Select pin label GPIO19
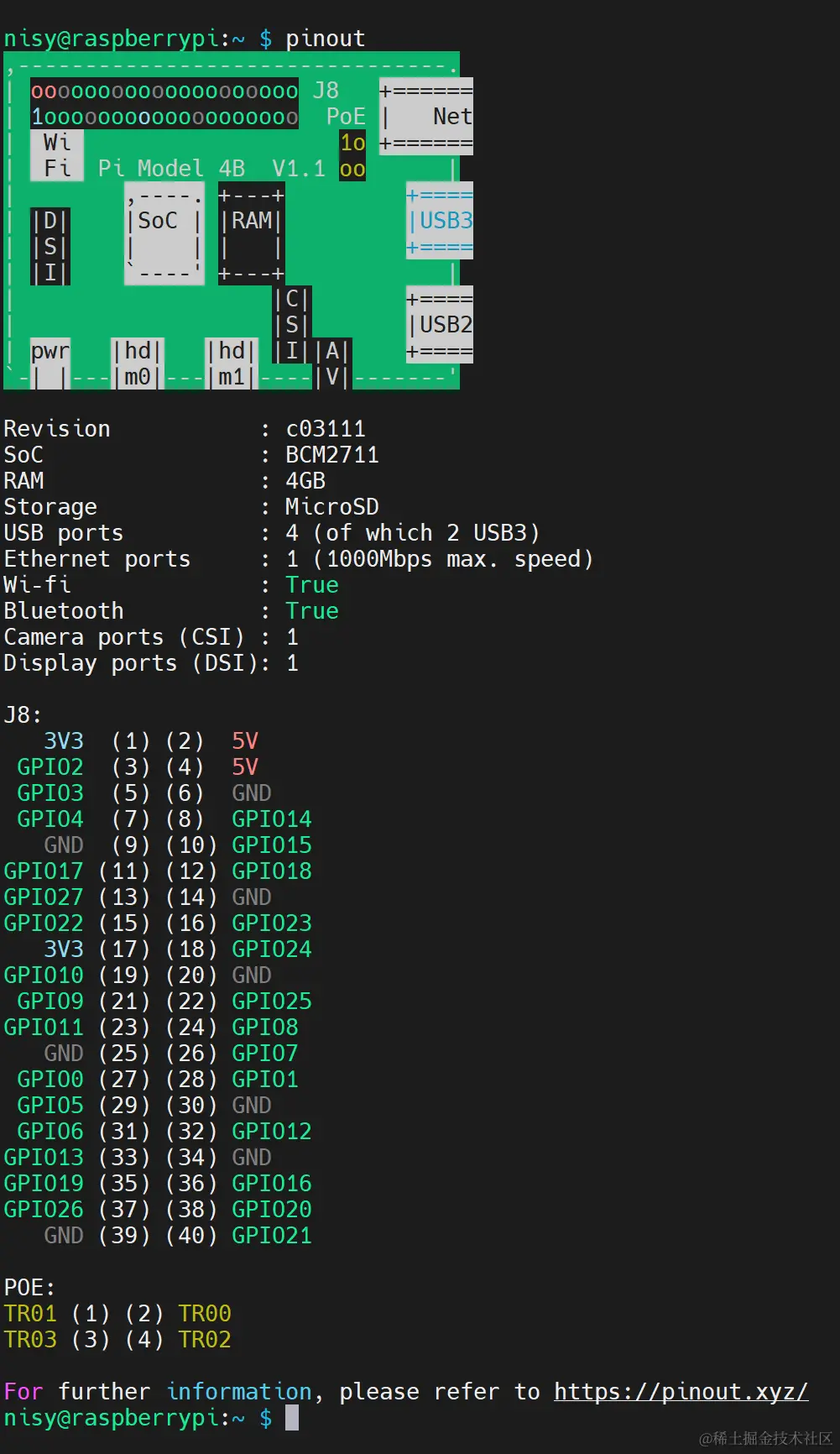The width and height of the screenshot is (840, 1454). [x=44, y=1184]
